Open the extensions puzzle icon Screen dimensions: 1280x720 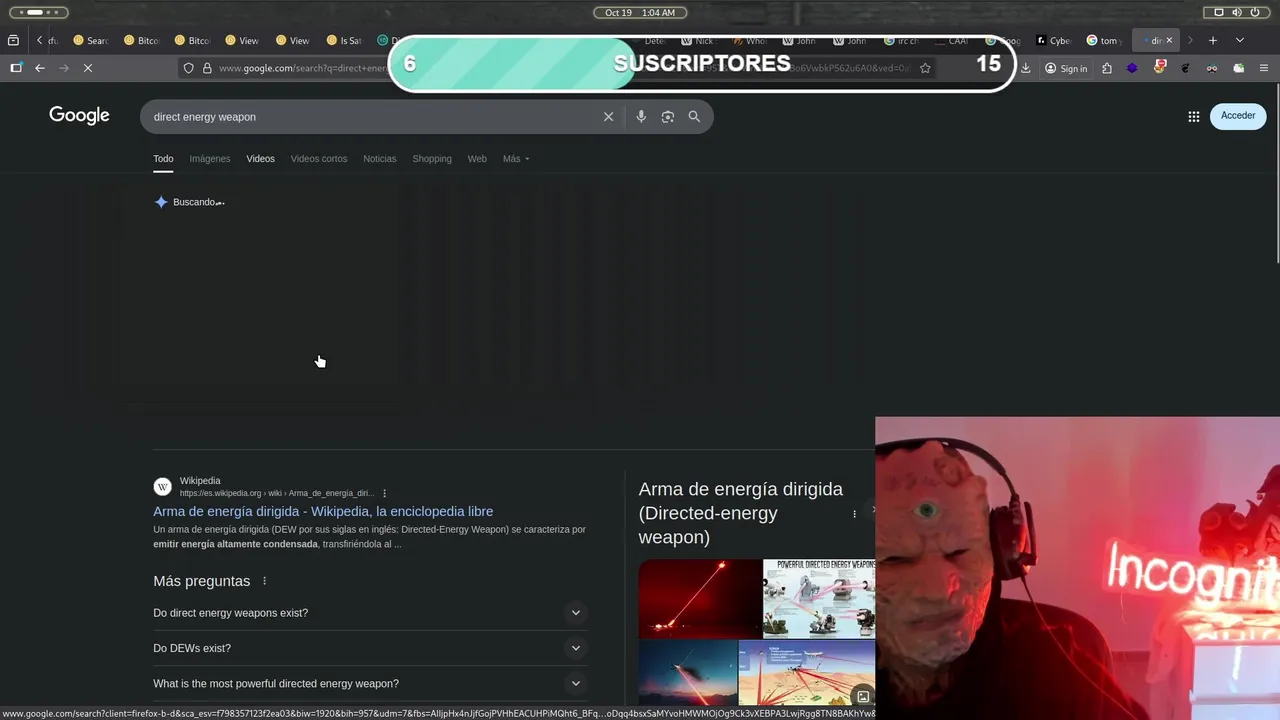click(1106, 68)
